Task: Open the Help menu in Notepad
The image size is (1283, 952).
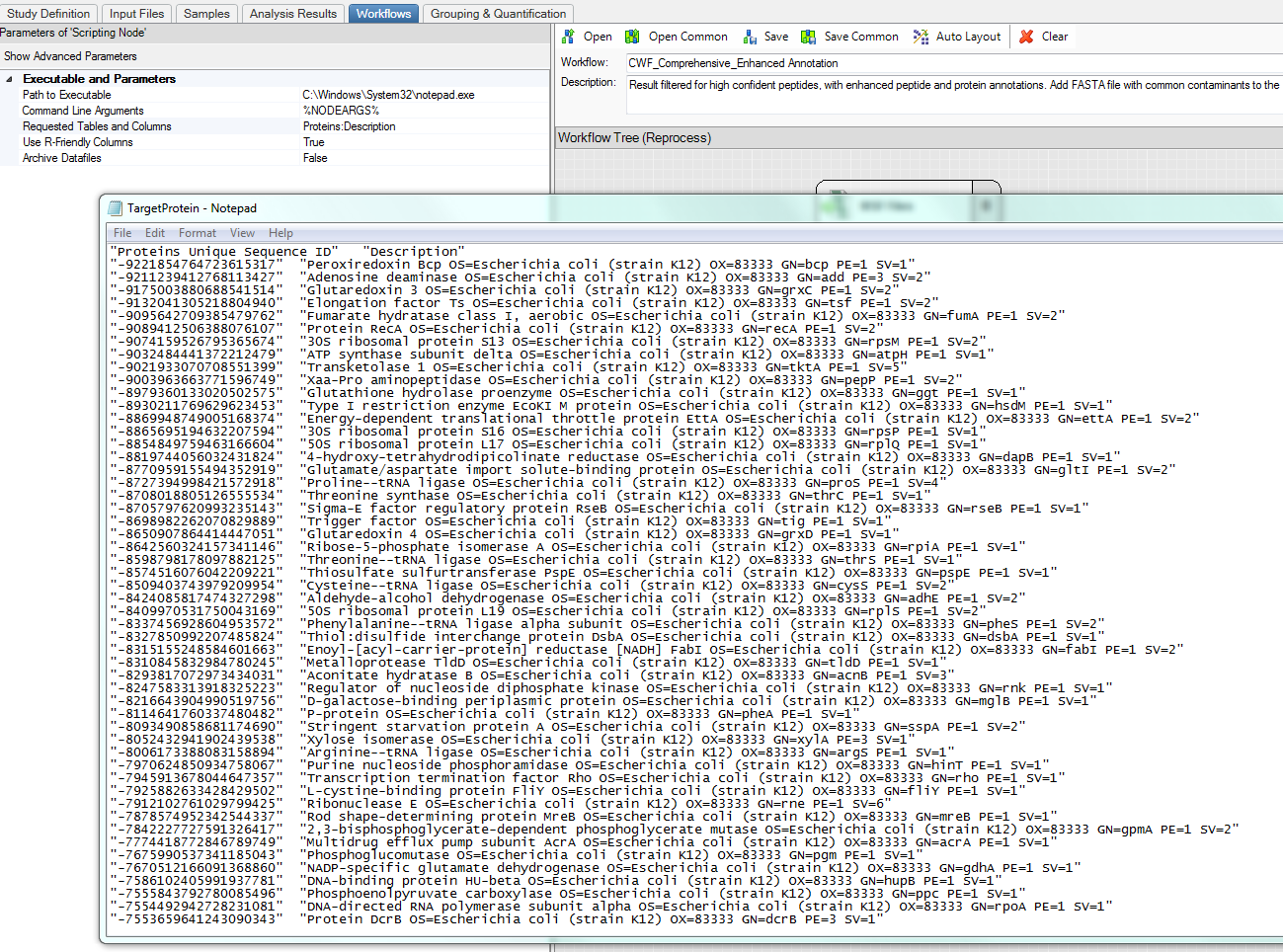Action: 281,233
